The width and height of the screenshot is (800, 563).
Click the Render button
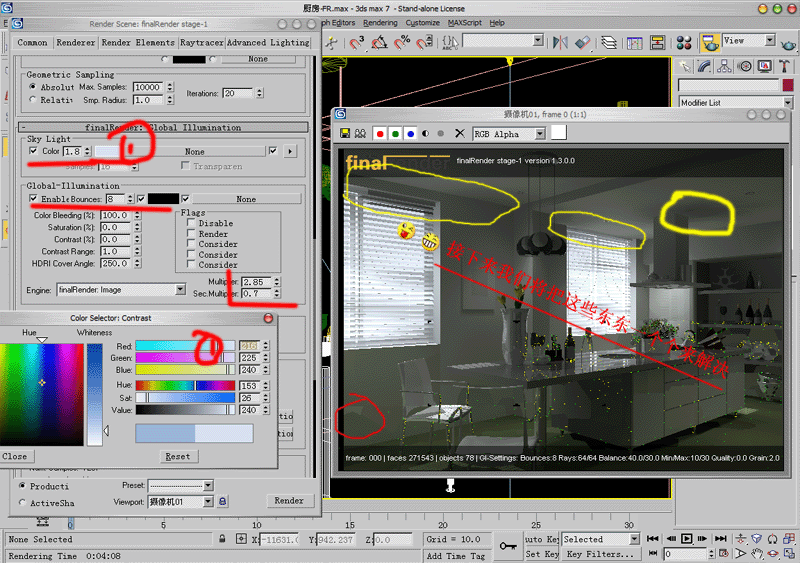click(289, 501)
